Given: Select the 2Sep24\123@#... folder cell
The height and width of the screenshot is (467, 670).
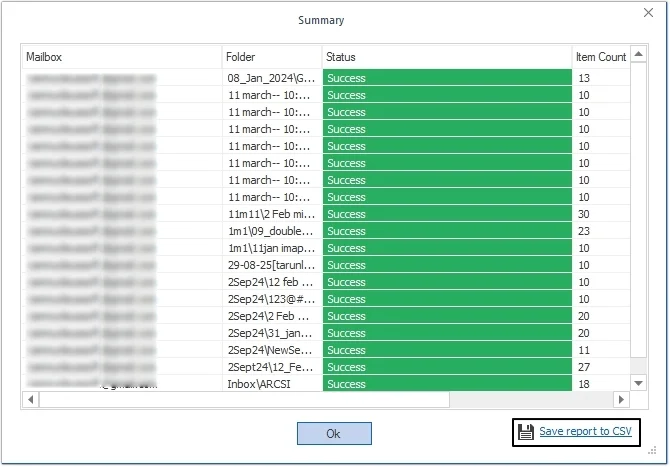Looking at the screenshot, I should [272, 299].
